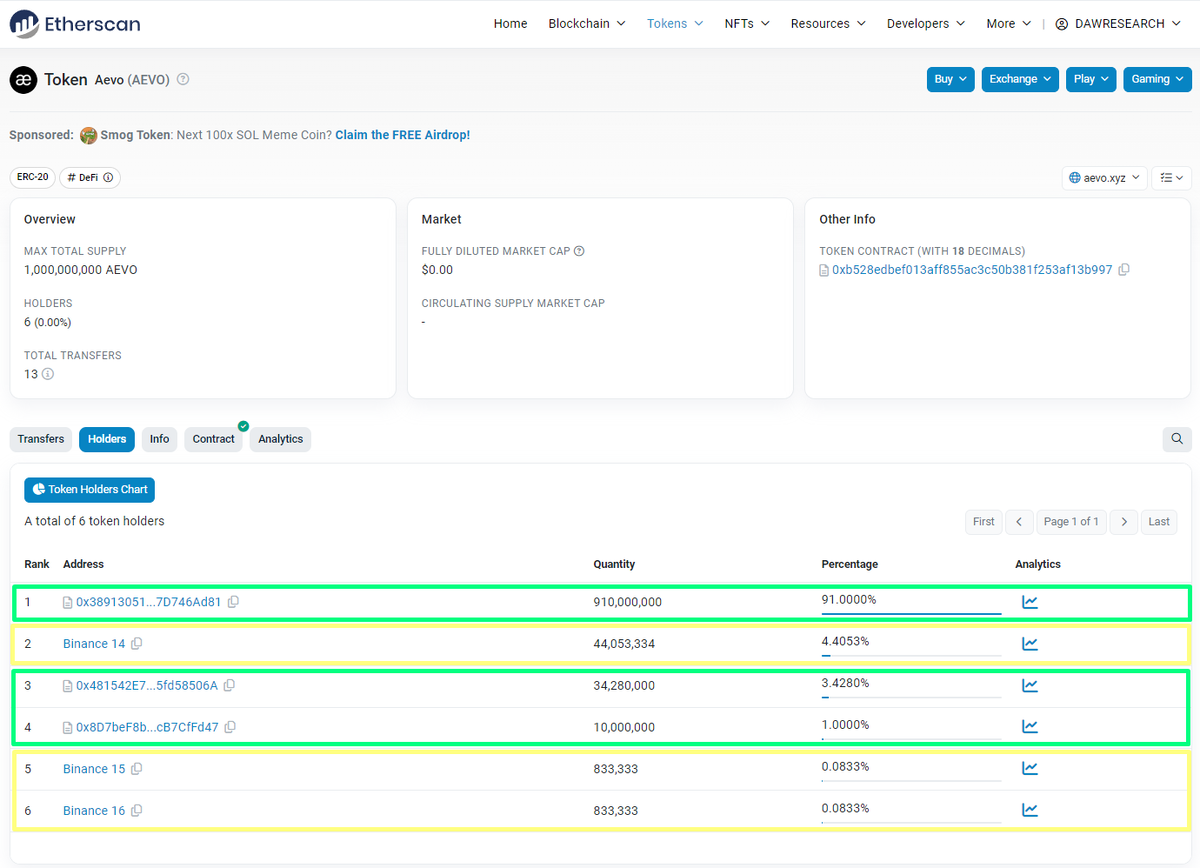The image size is (1200, 868).
Task: Switch to the Info tab
Action: [x=160, y=439]
